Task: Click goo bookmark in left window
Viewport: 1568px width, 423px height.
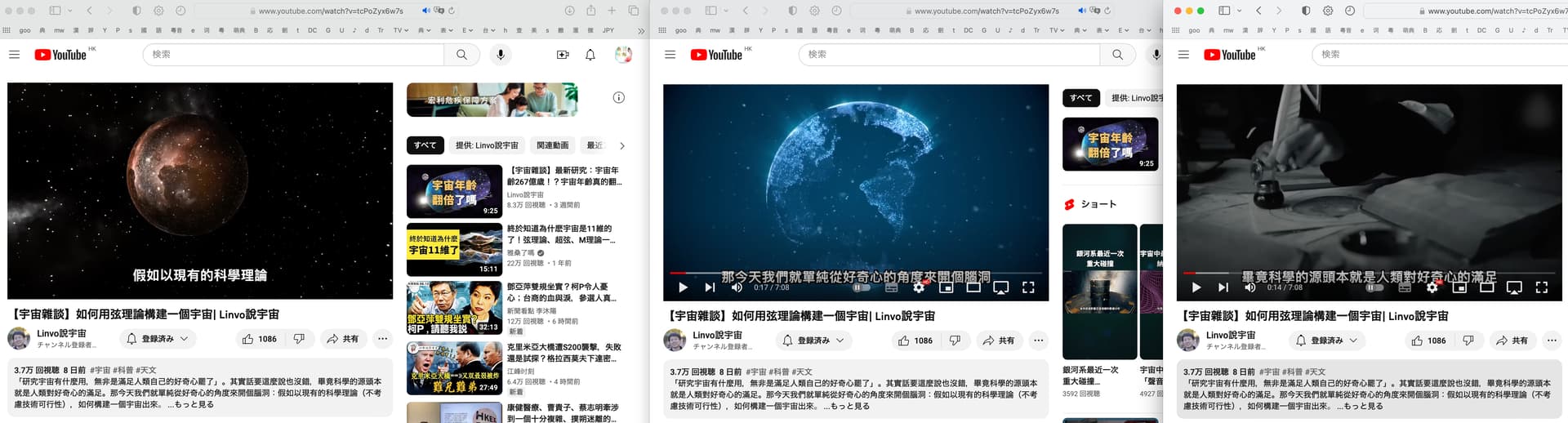Action: point(25,30)
